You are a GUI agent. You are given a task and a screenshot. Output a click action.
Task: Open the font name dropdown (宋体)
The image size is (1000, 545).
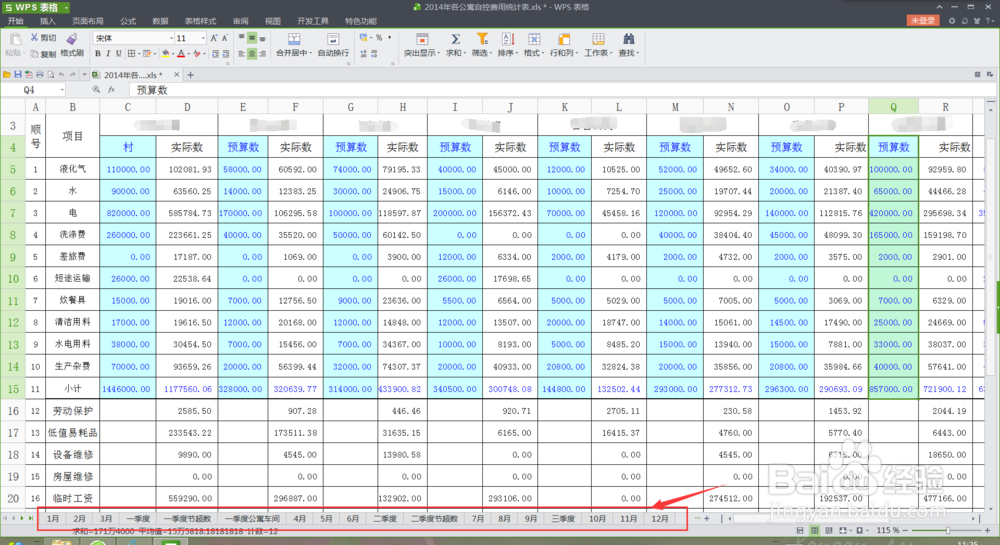(x=172, y=38)
